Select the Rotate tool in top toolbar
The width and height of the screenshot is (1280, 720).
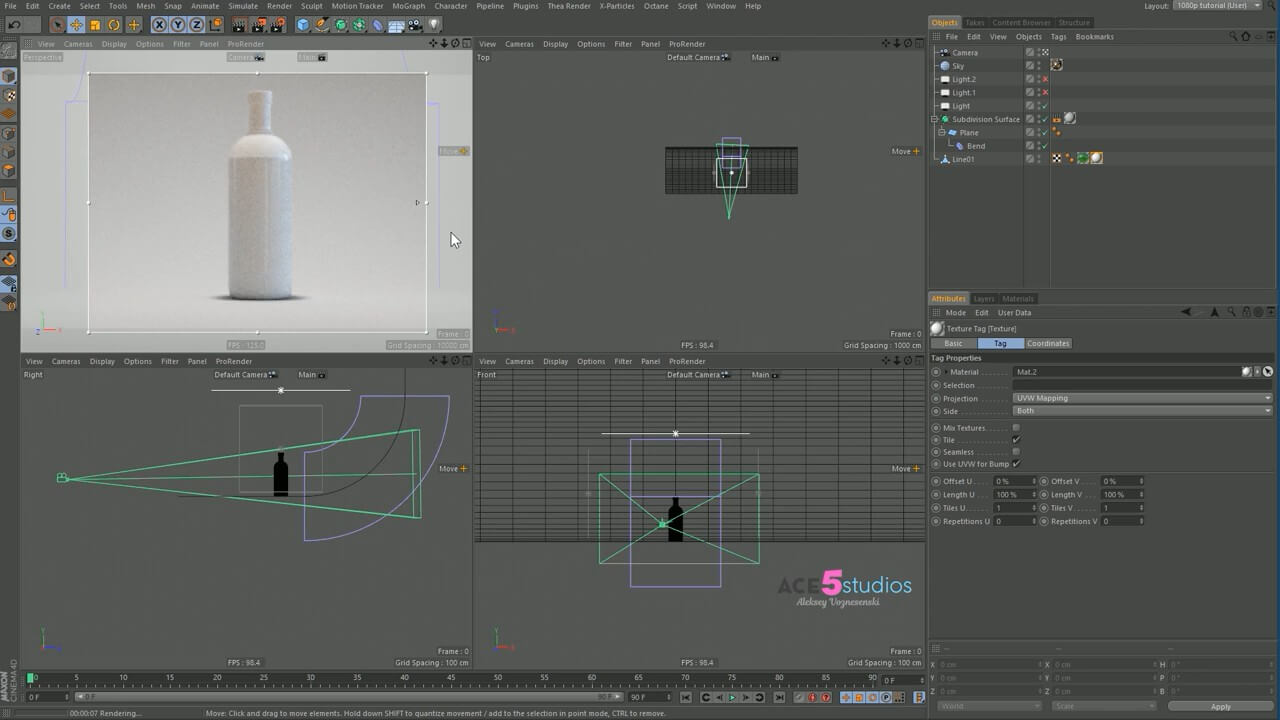[x=114, y=25]
